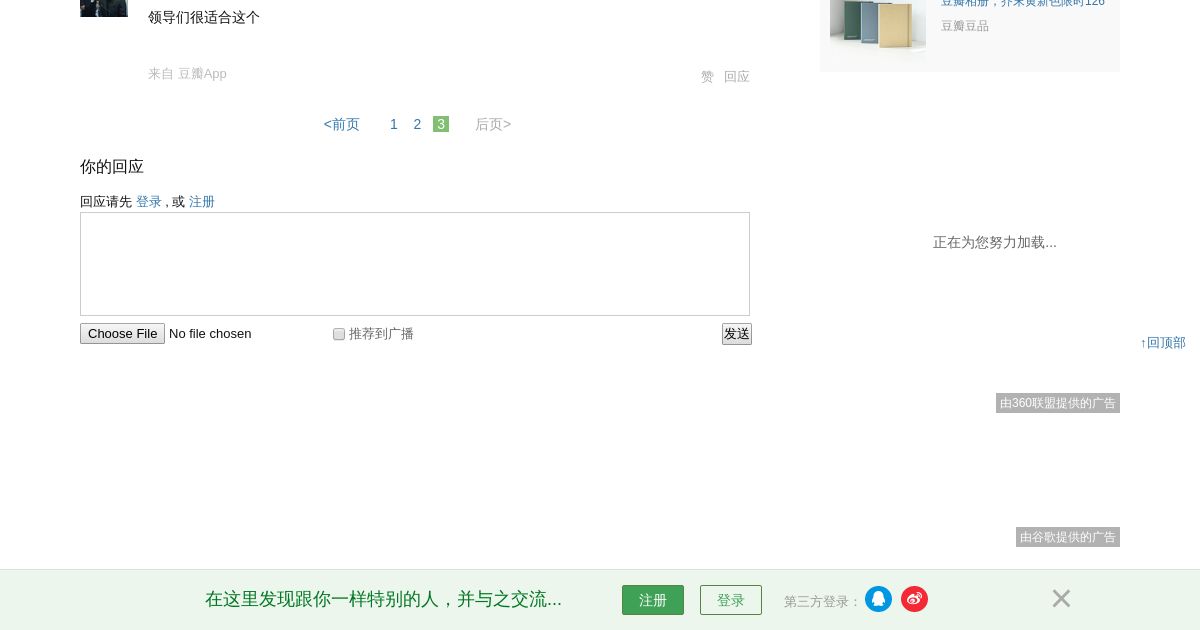Image resolution: width=1200 pixels, height=630 pixels.
Task: Log in with Weibo icon
Action: pyautogui.click(x=914, y=599)
